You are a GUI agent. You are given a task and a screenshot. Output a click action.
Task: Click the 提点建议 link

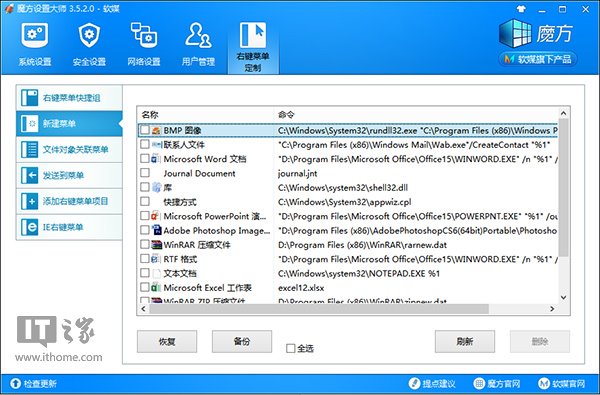tap(432, 384)
